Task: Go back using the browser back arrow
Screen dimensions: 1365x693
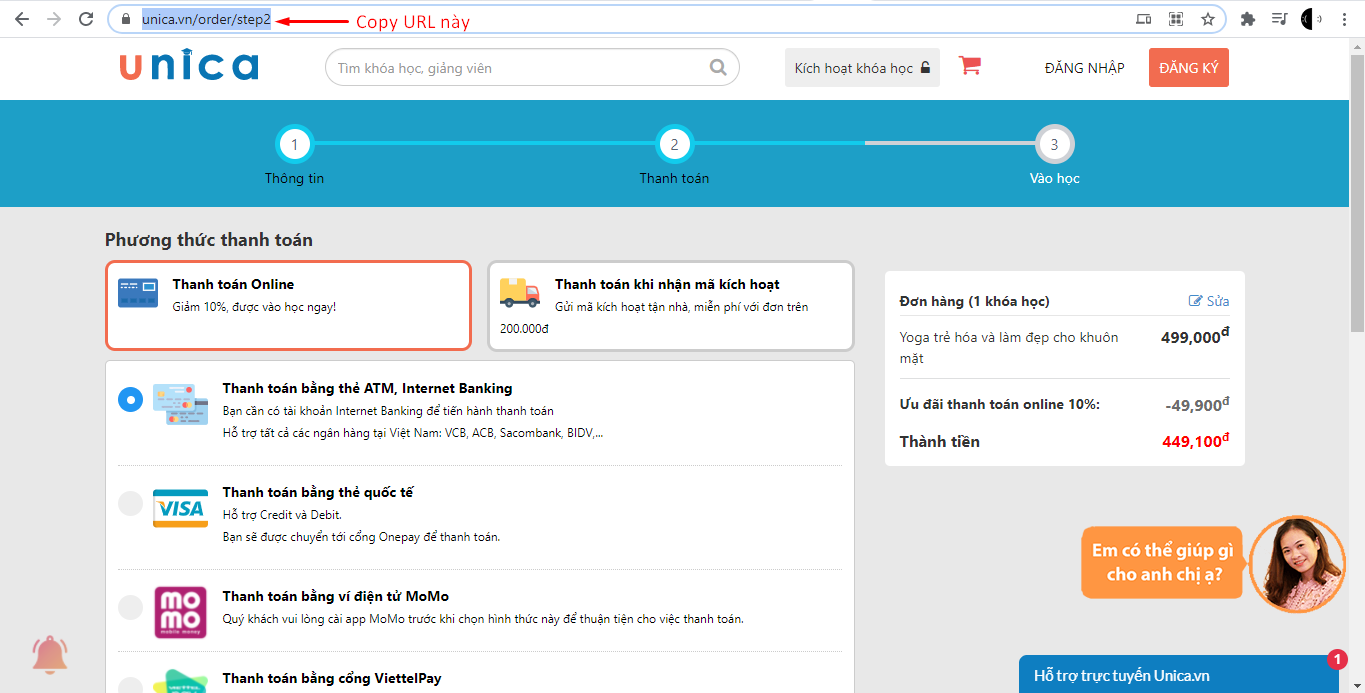Action: [21, 19]
